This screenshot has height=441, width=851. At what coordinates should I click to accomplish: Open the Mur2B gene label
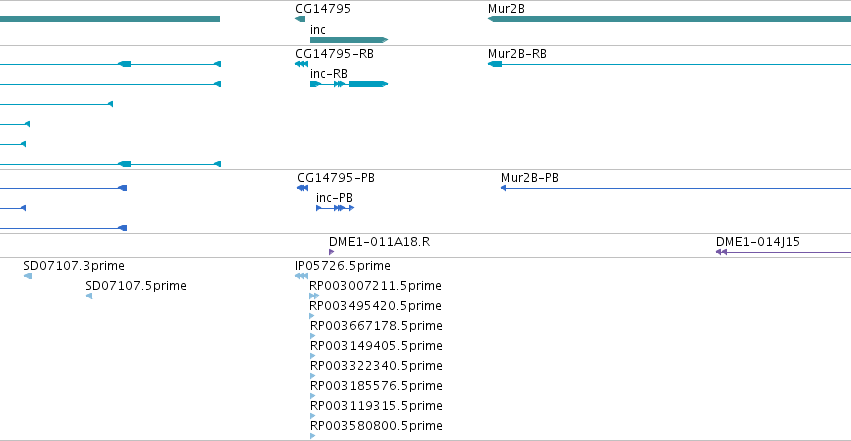click(506, 9)
